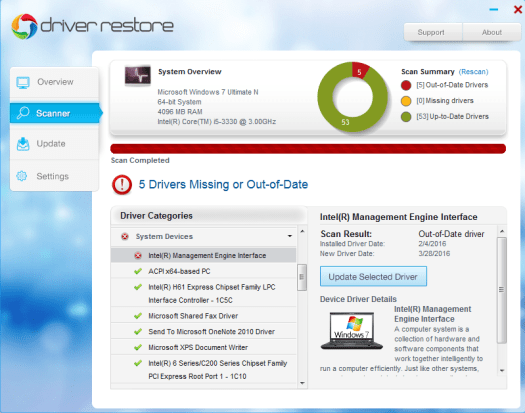Image resolution: width=525 pixels, height=413 pixels.
Task: Select Microsoft Shared Fax Driver item
Action: (204, 316)
